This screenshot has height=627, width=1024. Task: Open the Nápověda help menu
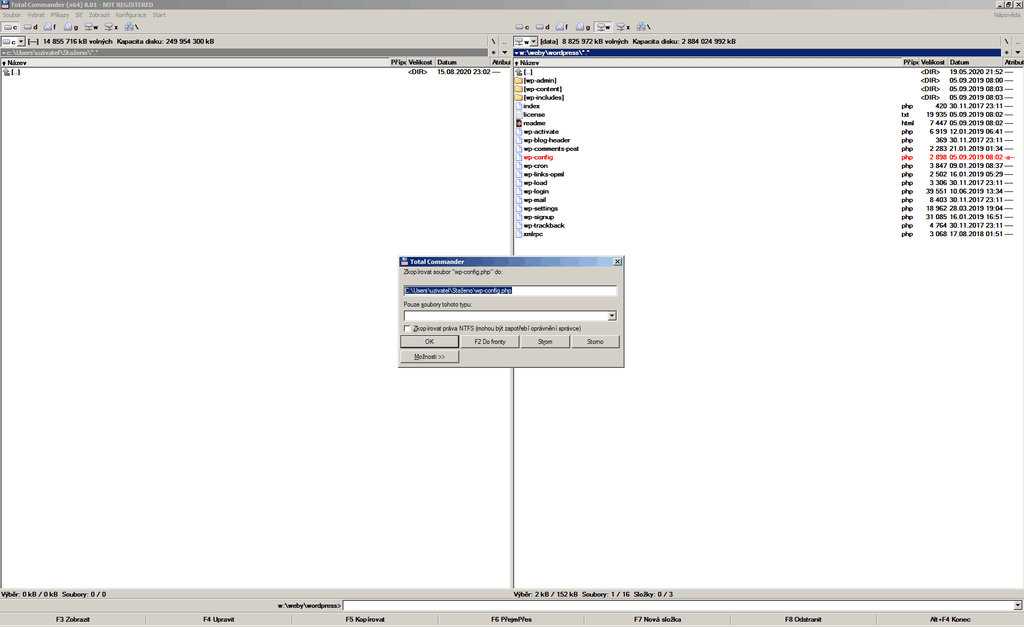1007,14
